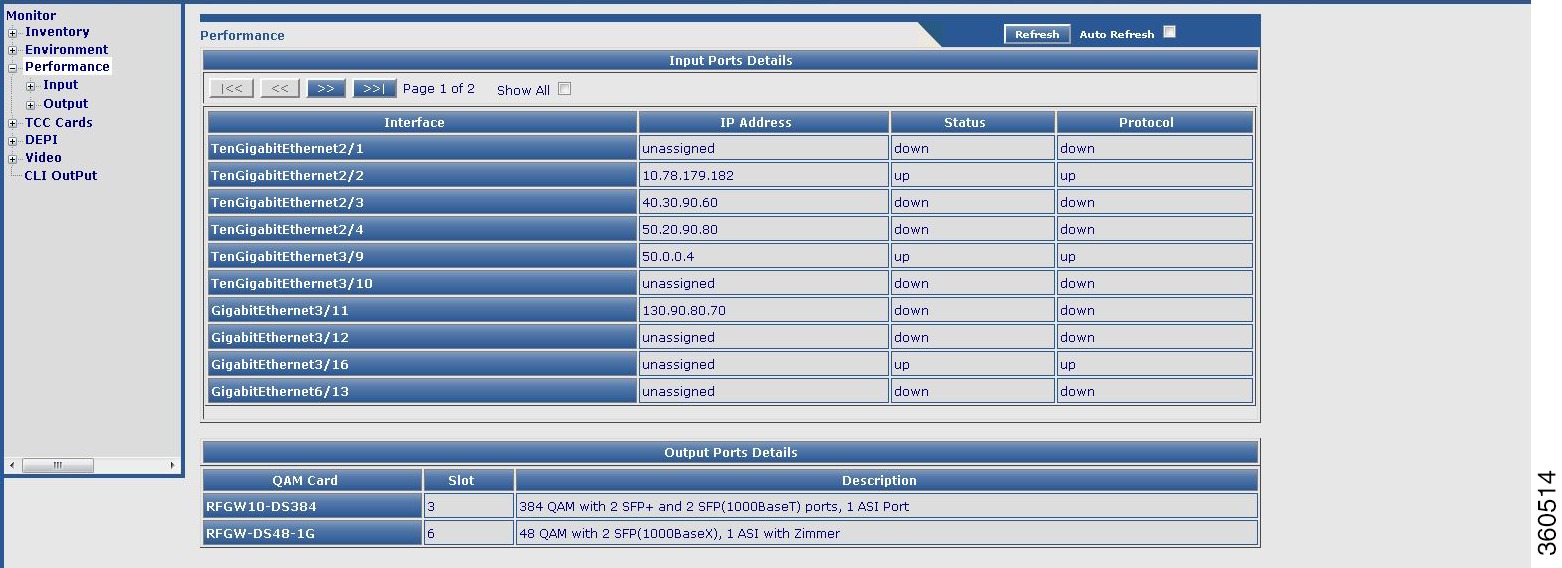This screenshot has height=568, width=1562.
Task: Open DEPI in the Monitor tree
Action: pos(41,140)
